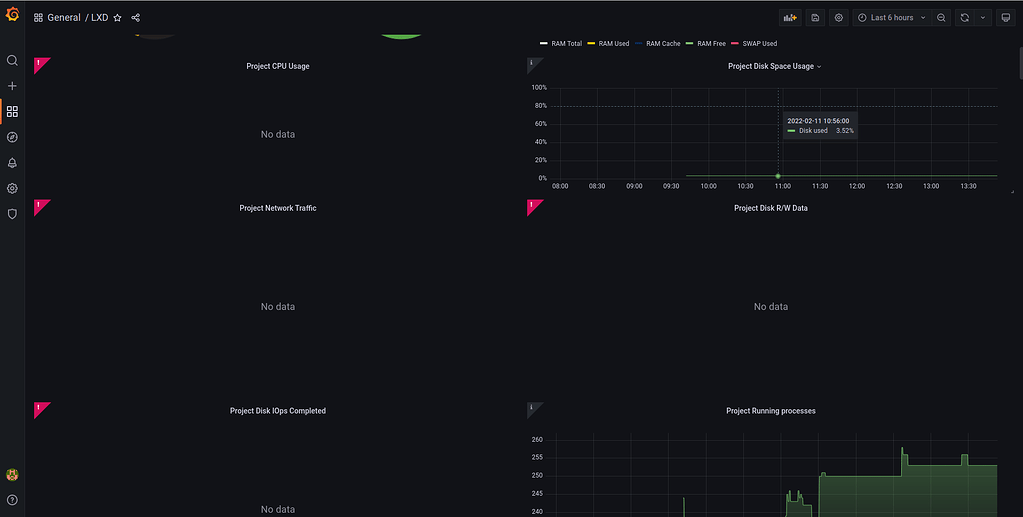Click the Add panel button

[x=791, y=18]
